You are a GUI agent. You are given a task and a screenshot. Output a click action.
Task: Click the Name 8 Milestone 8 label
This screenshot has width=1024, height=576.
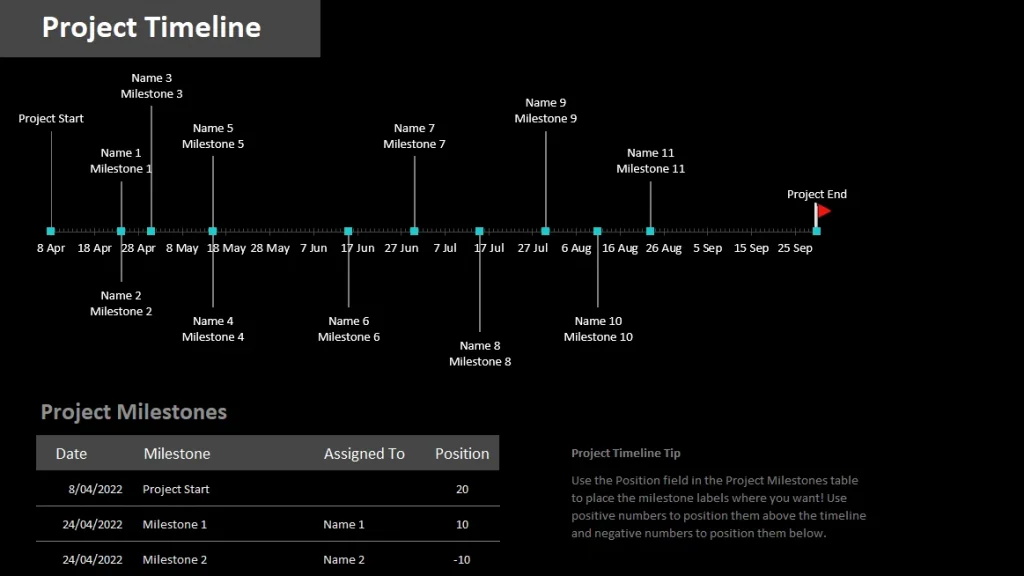pos(480,353)
